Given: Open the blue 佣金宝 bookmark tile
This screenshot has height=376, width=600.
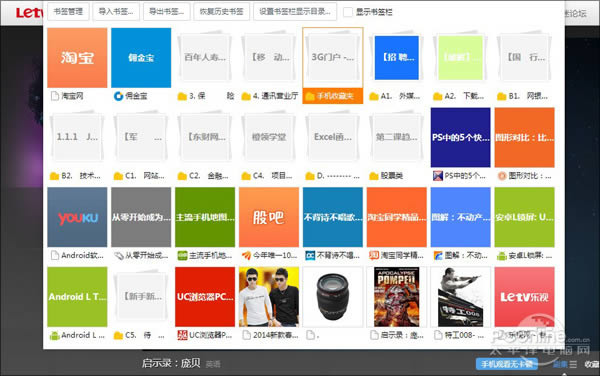Looking at the screenshot, I should [141, 58].
